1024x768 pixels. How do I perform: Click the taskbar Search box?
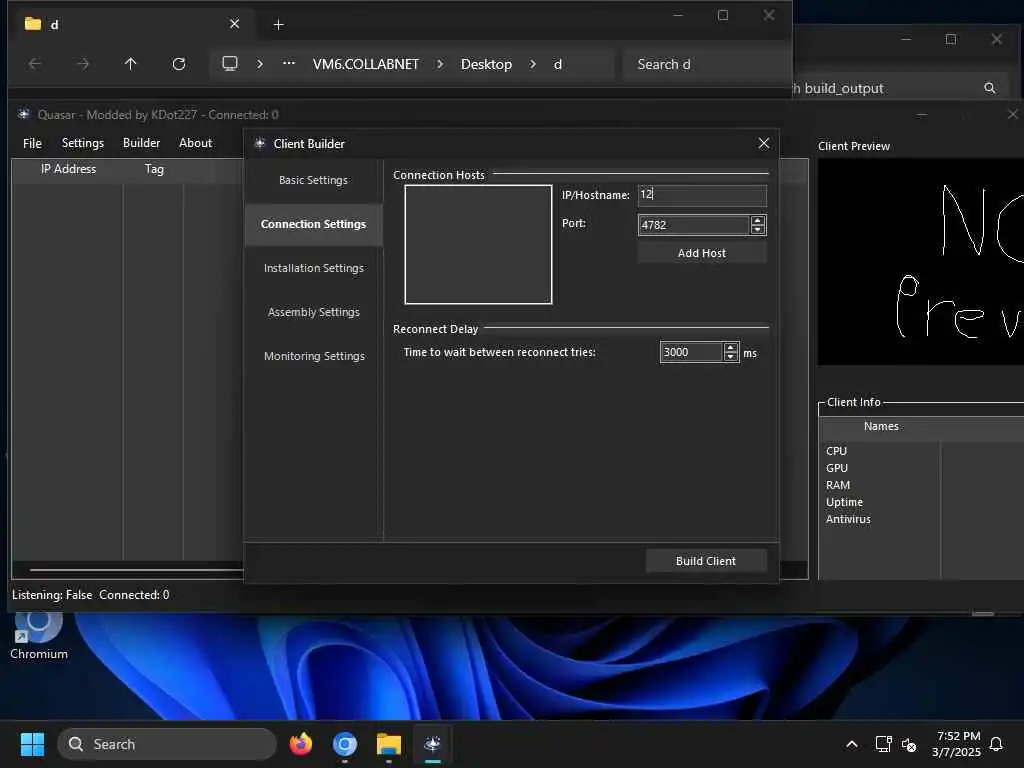coord(167,744)
